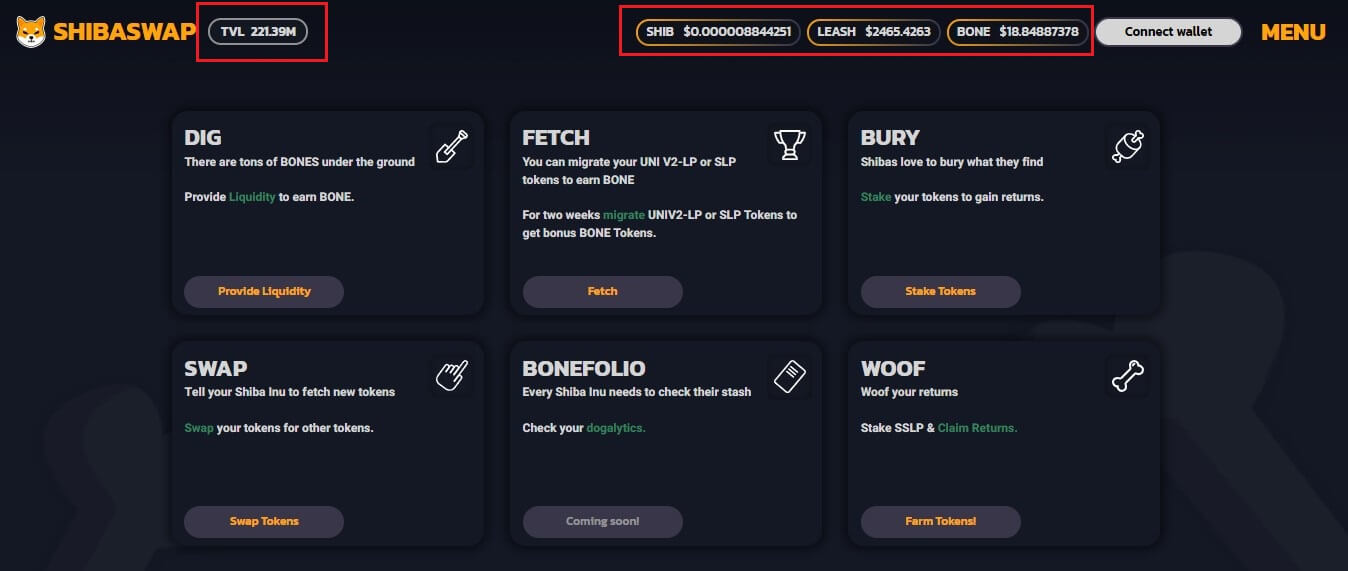Image resolution: width=1348 pixels, height=571 pixels.
Task: Click the green migrate link
Action: pyautogui.click(x=624, y=215)
